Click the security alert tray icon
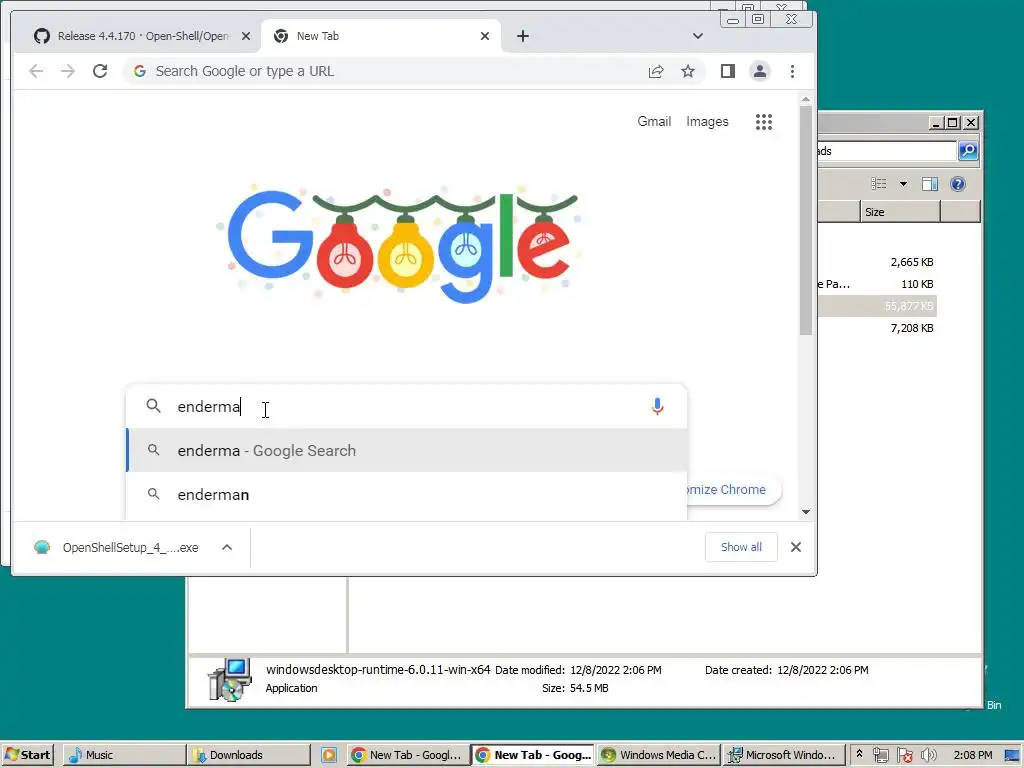Image resolution: width=1024 pixels, height=768 pixels. (904, 755)
